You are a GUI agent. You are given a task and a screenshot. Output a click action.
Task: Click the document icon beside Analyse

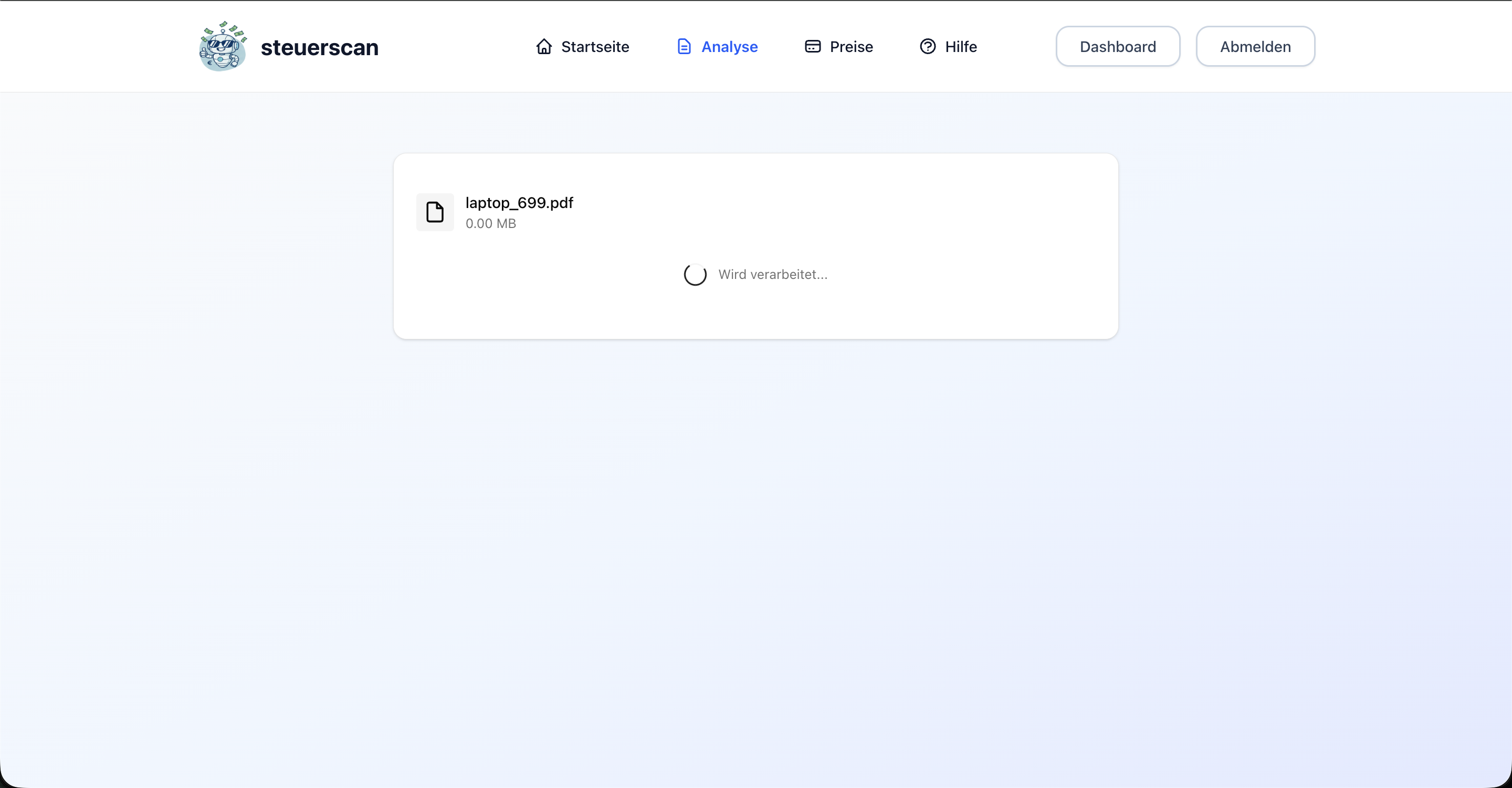(x=684, y=46)
